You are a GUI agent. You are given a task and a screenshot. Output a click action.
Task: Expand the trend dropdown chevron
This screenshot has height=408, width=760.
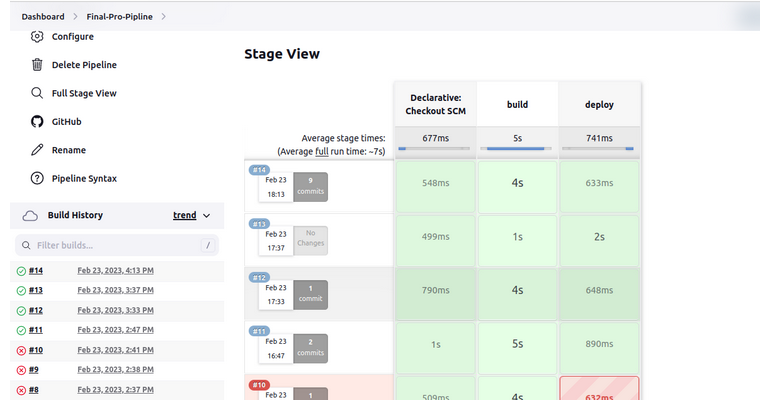(x=206, y=216)
